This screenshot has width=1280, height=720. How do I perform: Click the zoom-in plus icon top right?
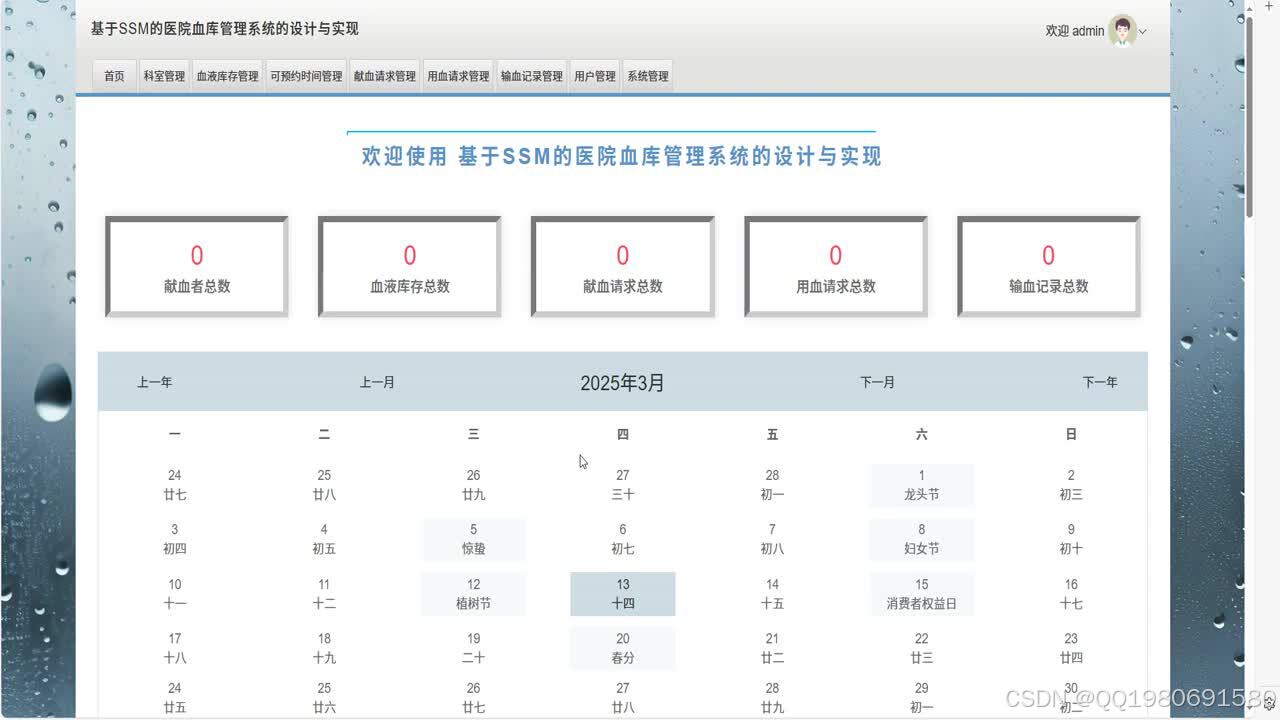point(1269,6)
